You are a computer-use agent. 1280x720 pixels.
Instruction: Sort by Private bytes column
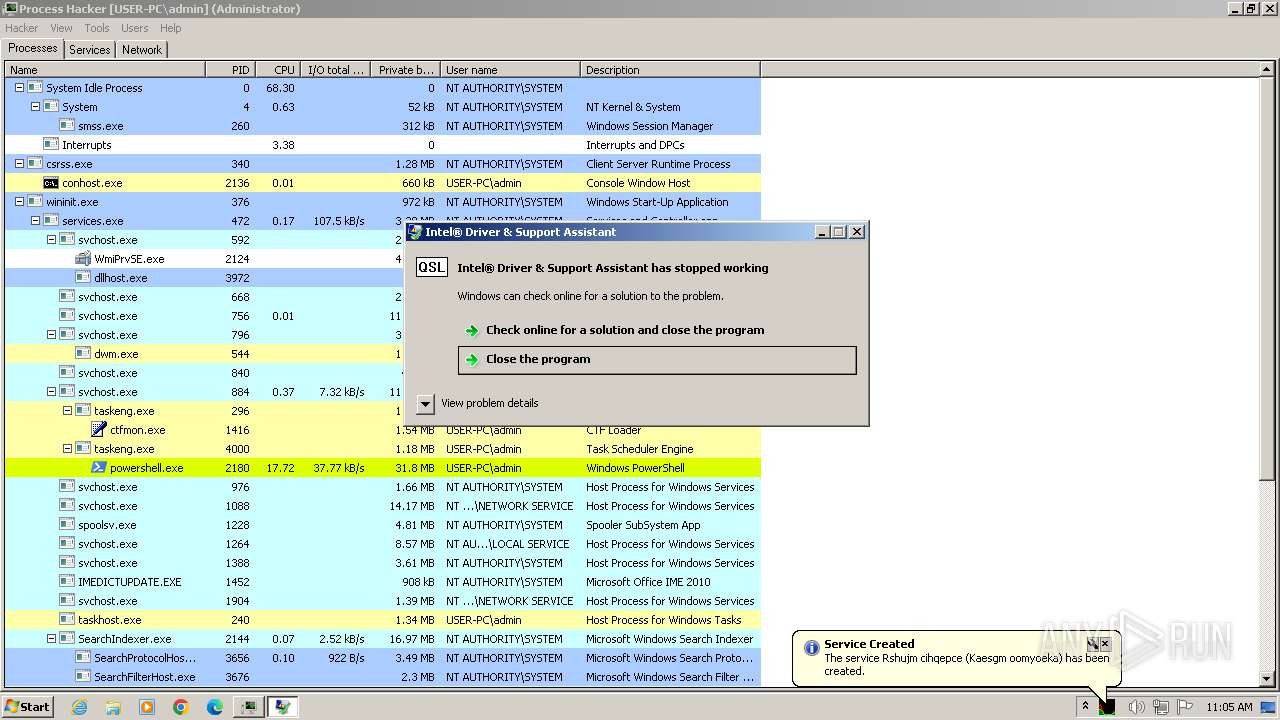[405, 70]
